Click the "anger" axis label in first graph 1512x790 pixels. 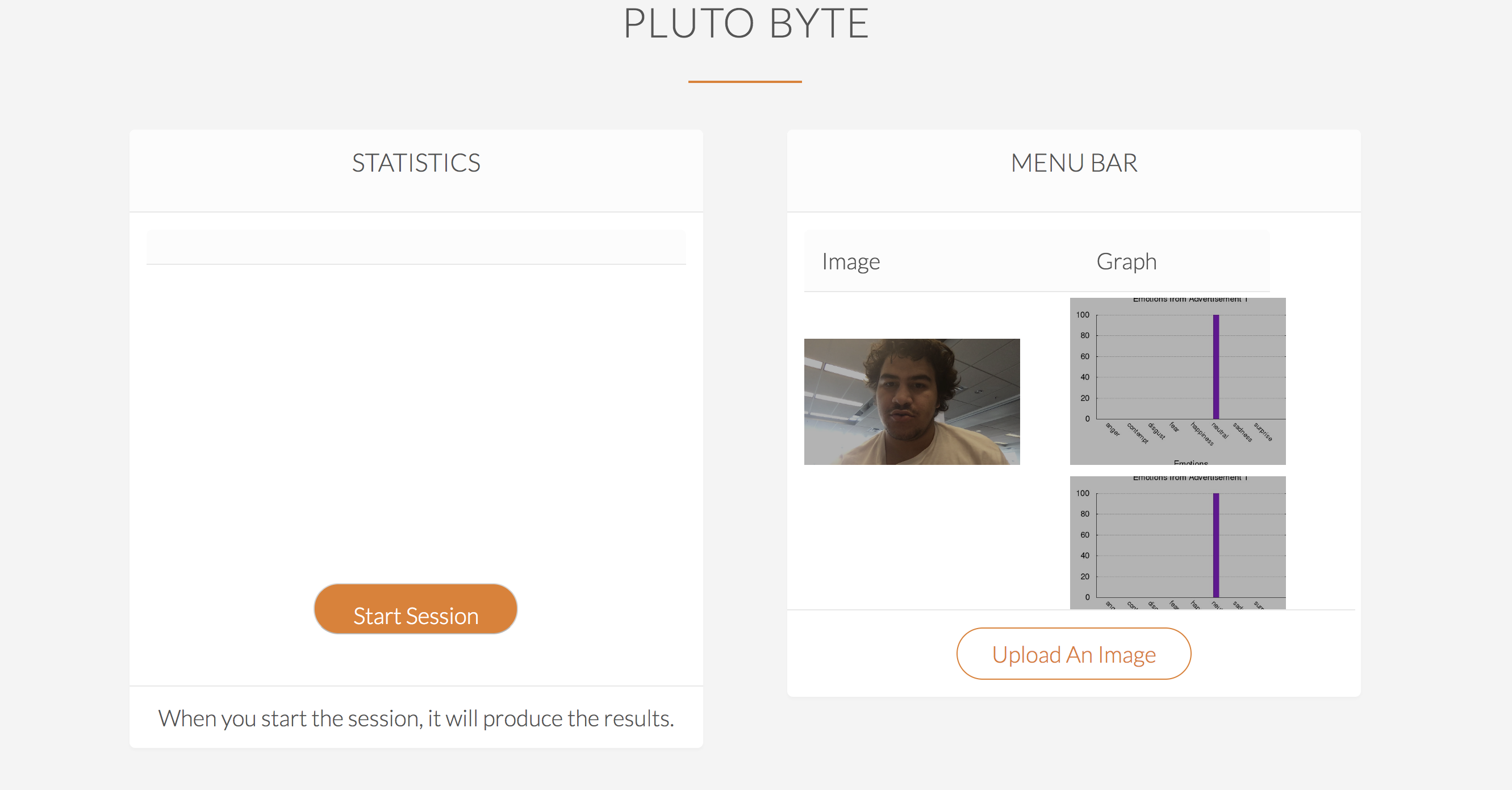(1112, 429)
